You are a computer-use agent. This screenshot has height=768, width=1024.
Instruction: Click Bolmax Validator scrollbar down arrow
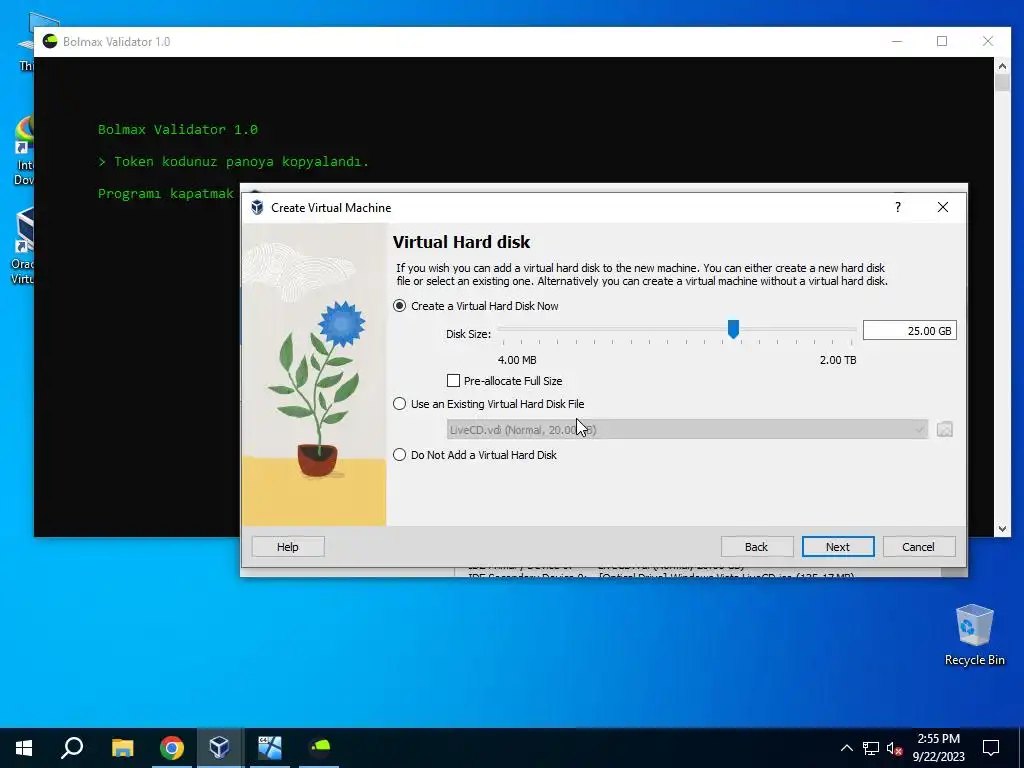1002,529
